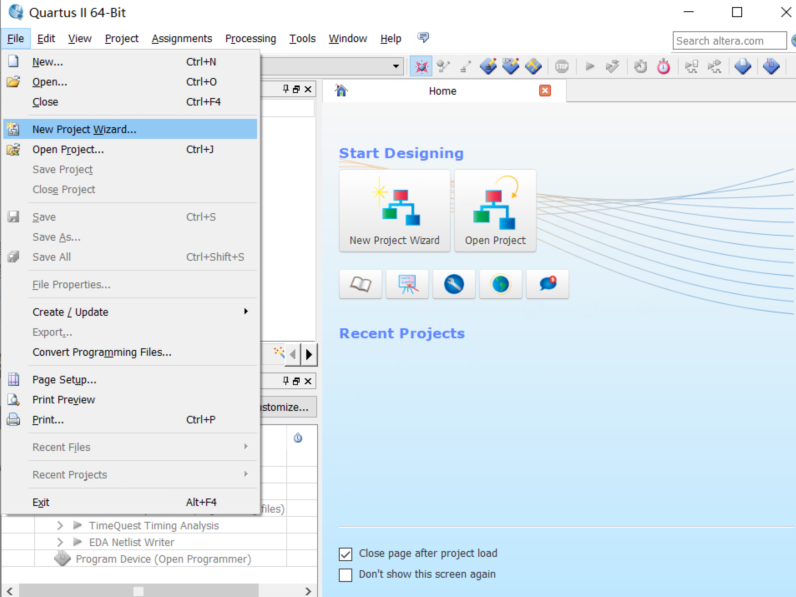796x597 pixels.
Task: Click the open book documentation icon
Action: pyautogui.click(x=360, y=284)
